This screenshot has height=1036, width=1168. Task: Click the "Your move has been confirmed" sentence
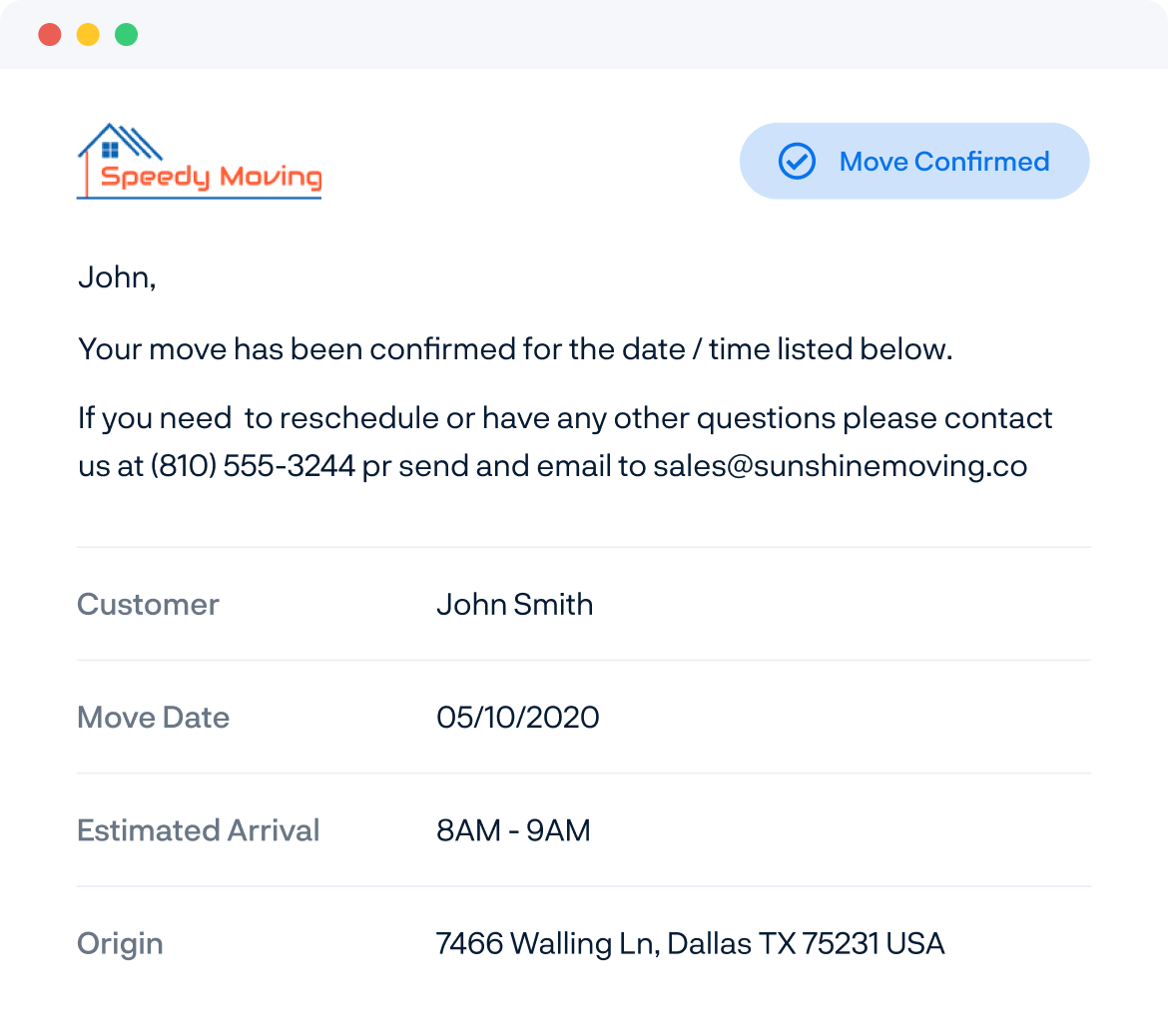click(515, 349)
